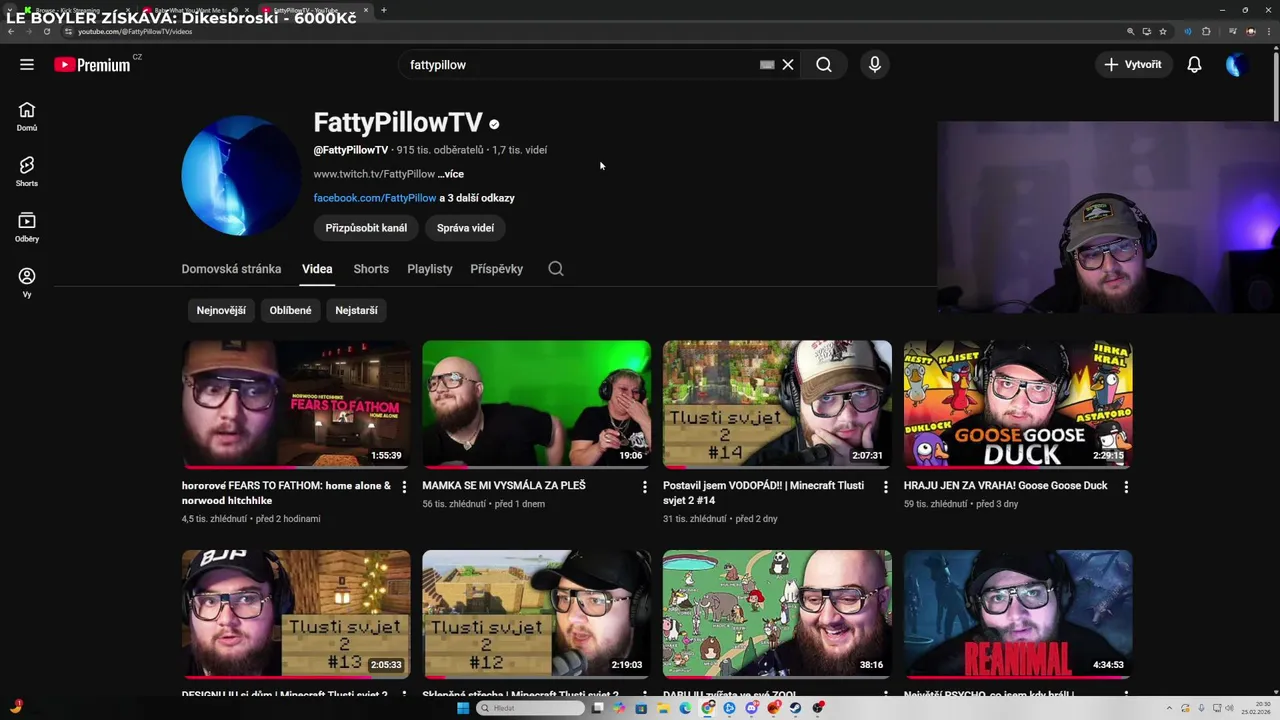The height and width of the screenshot is (720, 1280).
Task: Open File Explorer from the taskbar
Action: coord(663,708)
